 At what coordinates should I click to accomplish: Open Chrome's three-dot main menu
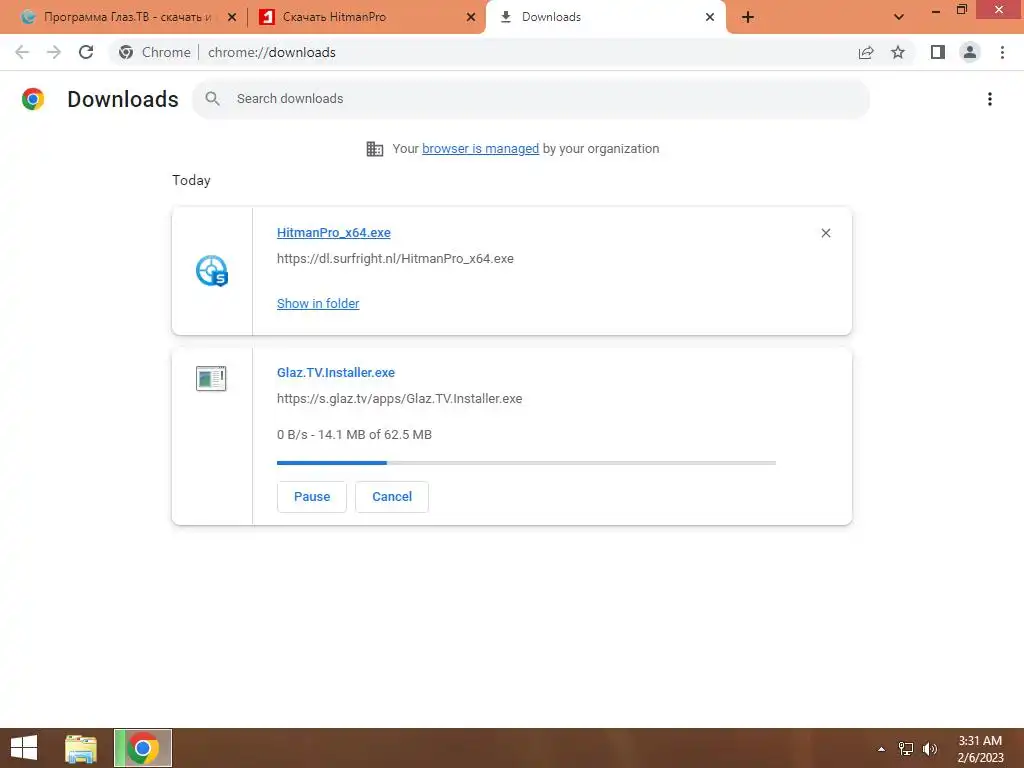(x=1002, y=52)
